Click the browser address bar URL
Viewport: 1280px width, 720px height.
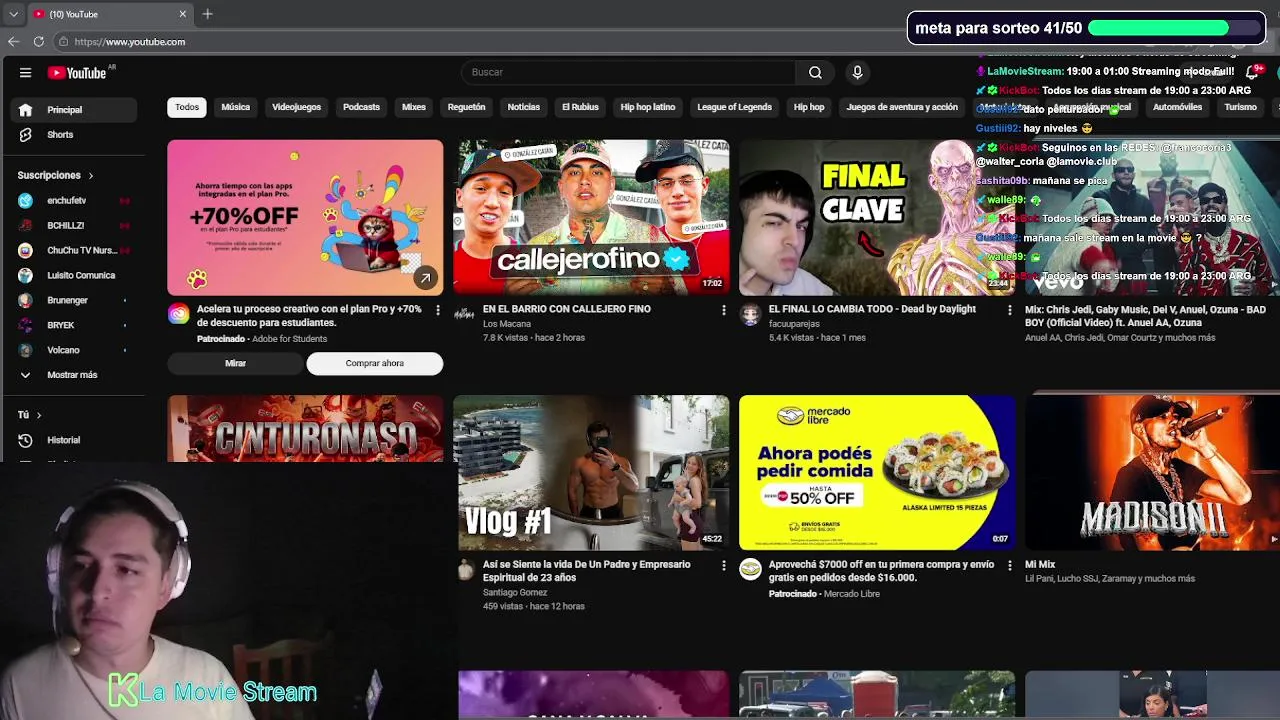pos(130,41)
